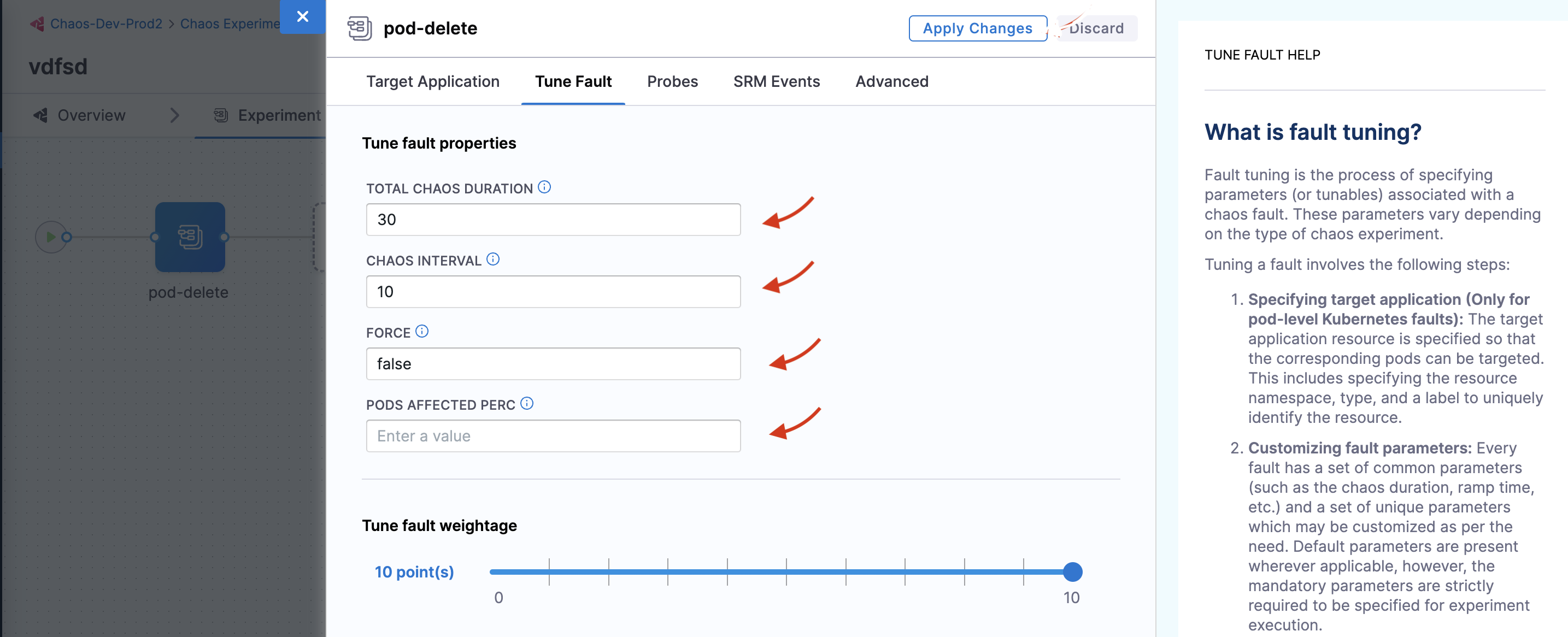Click the Pods Affected Perc input field

point(553,435)
